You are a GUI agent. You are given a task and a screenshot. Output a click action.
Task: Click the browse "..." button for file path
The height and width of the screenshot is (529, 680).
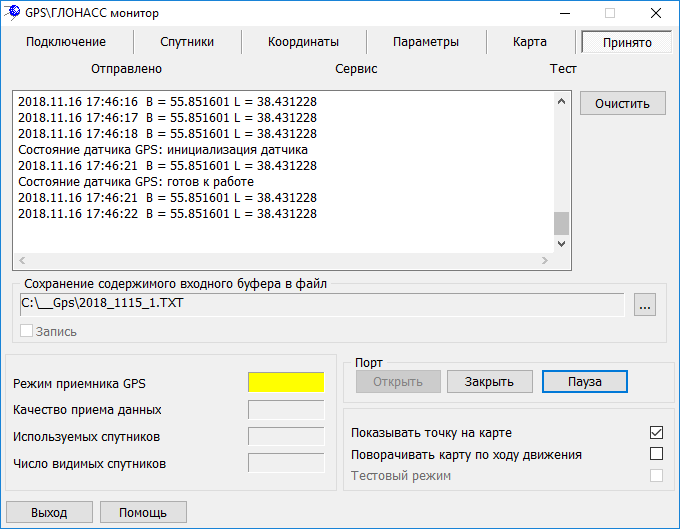pos(645,306)
